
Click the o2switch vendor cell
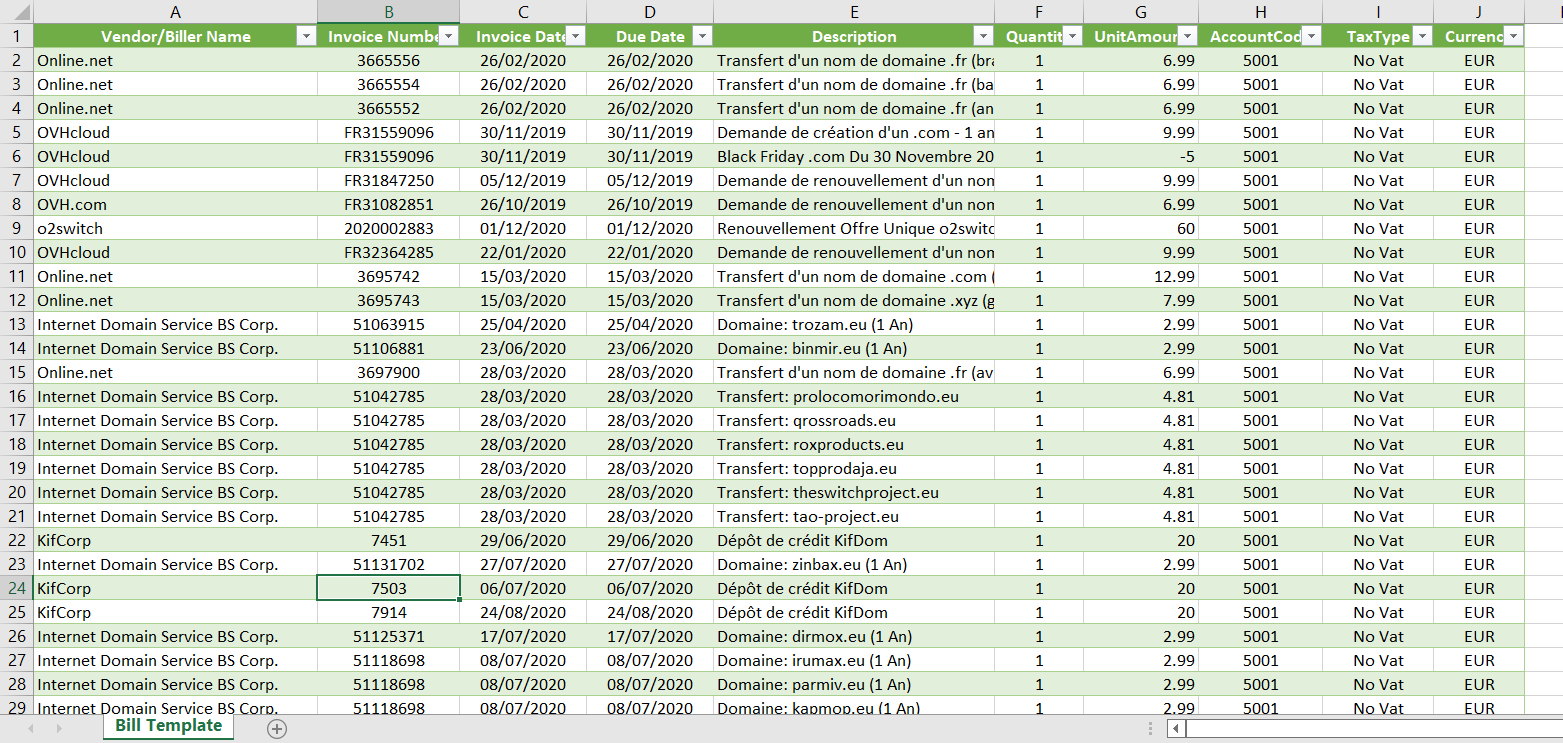pyautogui.click(x=176, y=228)
